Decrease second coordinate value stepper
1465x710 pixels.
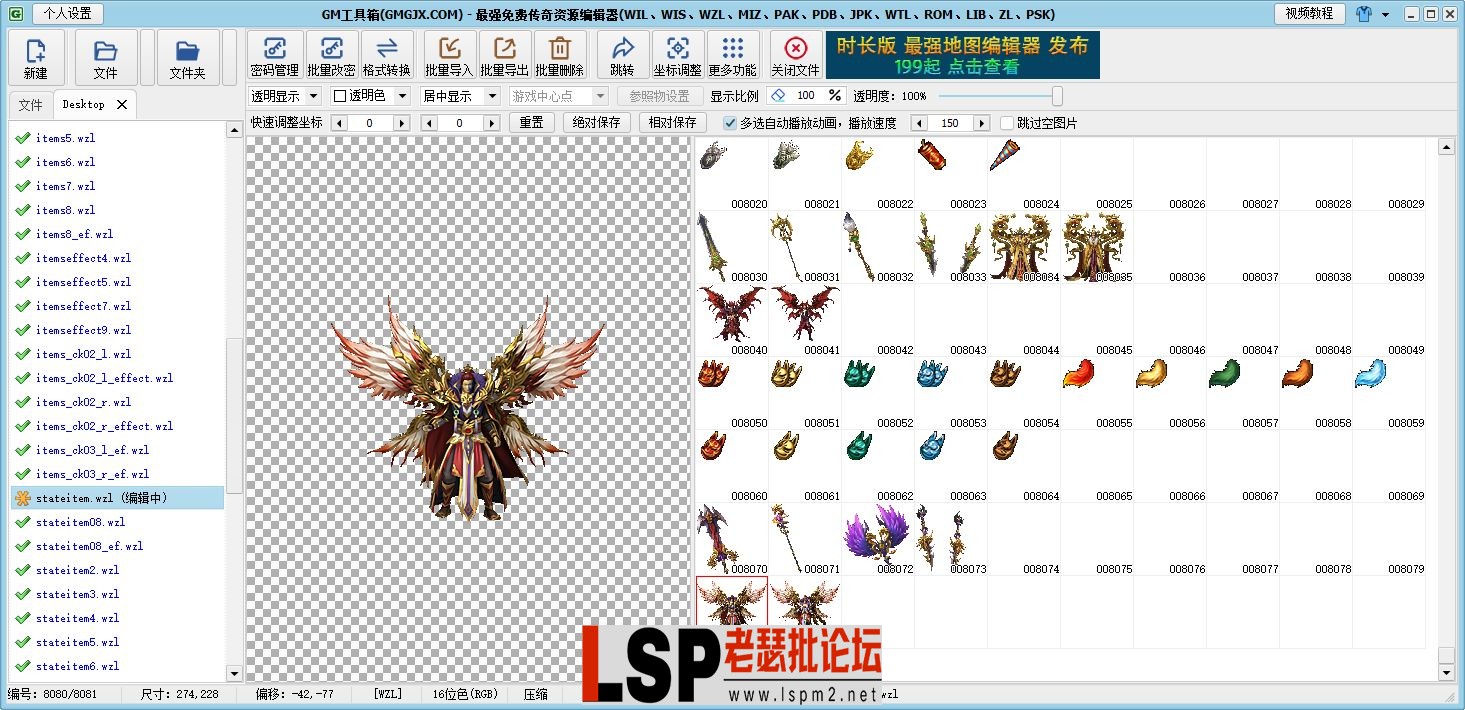(x=428, y=123)
